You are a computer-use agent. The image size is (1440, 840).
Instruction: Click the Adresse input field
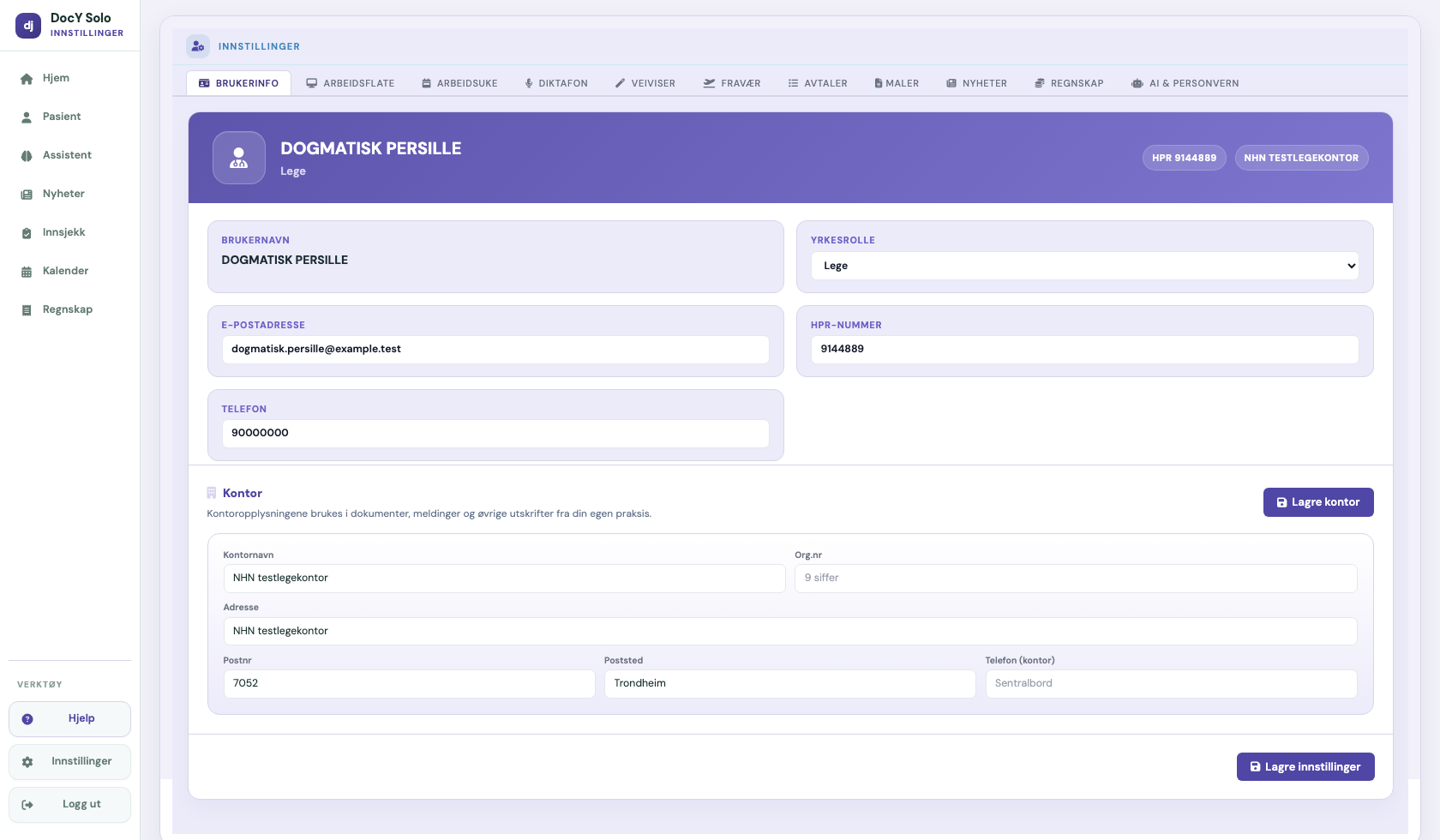pyautogui.click(x=790, y=631)
